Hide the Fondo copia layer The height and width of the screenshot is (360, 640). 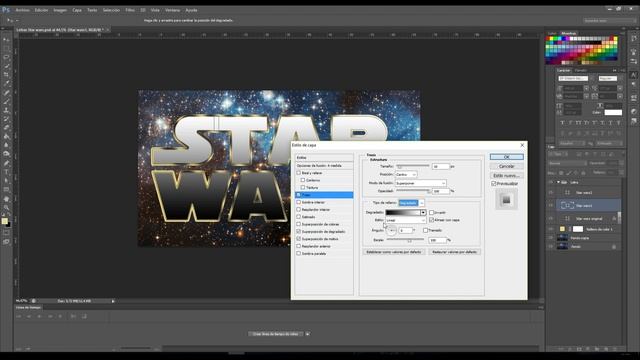tap(551, 238)
